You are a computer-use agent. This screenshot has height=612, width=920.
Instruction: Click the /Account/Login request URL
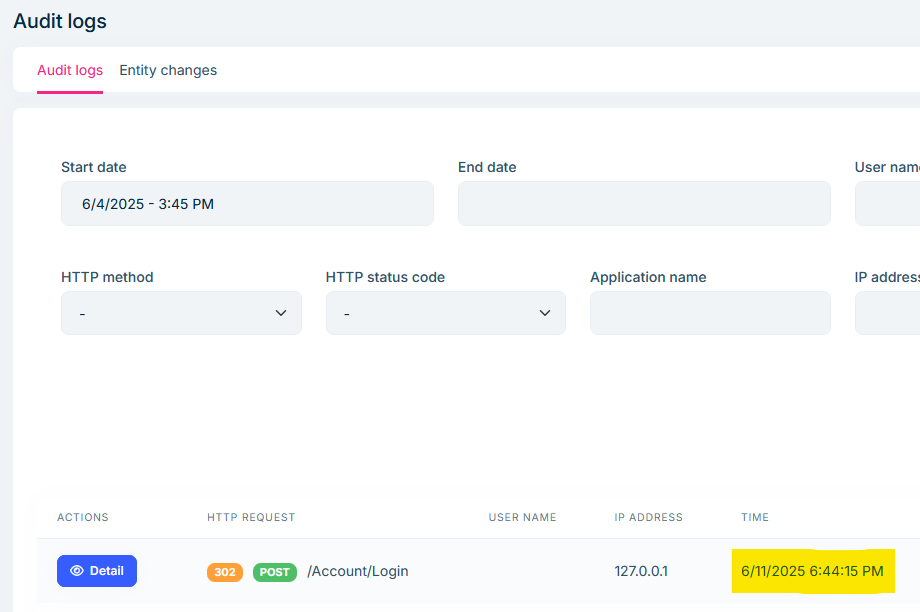358,571
